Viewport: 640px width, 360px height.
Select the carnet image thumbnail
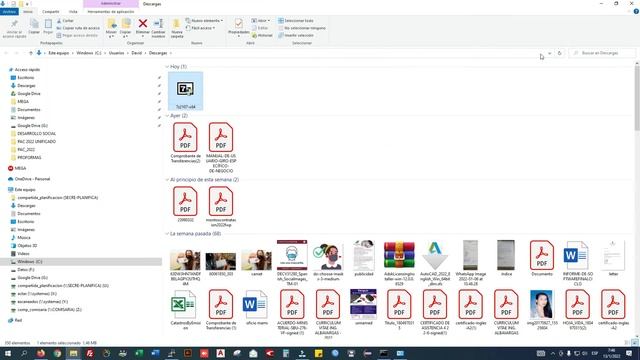[x=256, y=259]
